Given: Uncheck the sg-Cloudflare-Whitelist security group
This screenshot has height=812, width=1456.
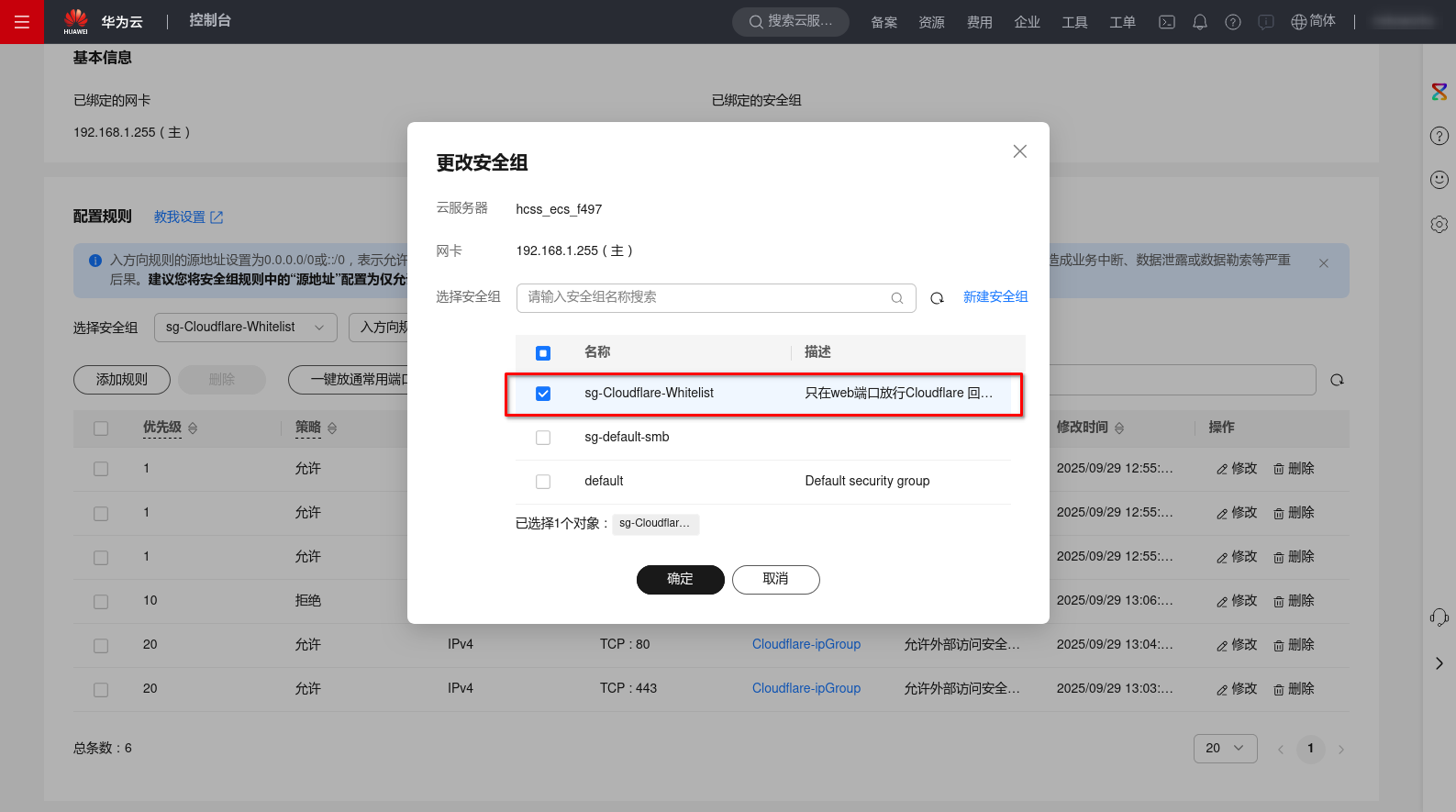Looking at the screenshot, I should tap(543, 394).
